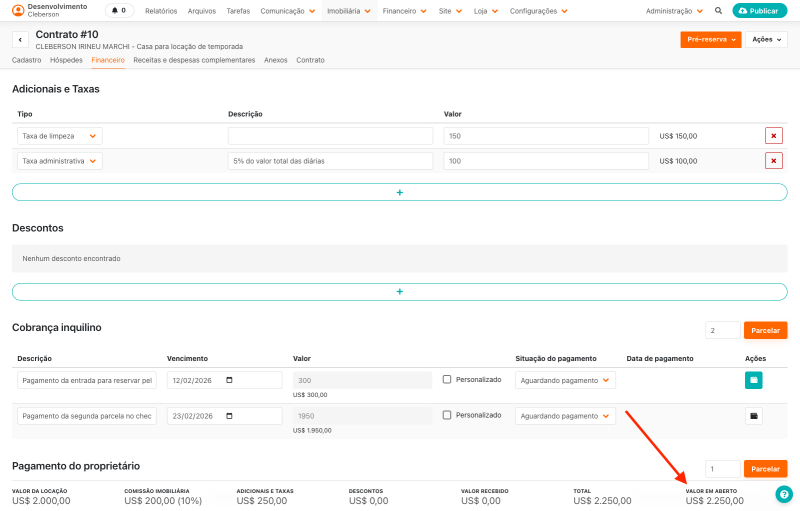The width and height of the screenshot is (800, 511).
Task: Open the Financeiro top menu
Action: (x=404, y=11)
